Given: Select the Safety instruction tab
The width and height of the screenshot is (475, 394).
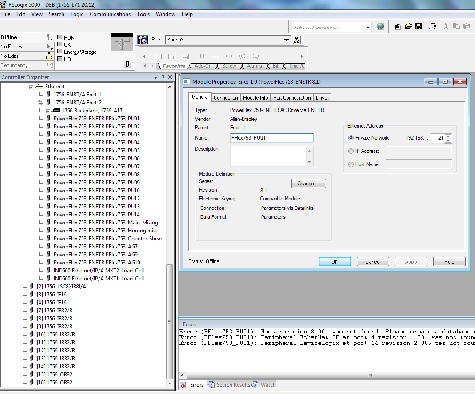Looking at the screenshot, I should pyautogui.click(x=229, y=66).
